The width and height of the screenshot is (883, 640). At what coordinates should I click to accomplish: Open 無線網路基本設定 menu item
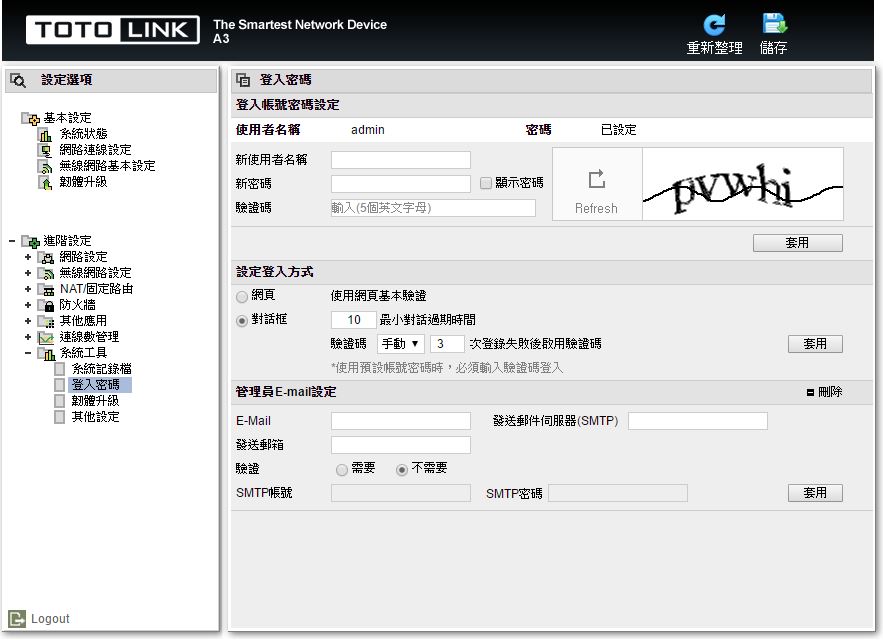pyautogui.click(x=107, y=166)
